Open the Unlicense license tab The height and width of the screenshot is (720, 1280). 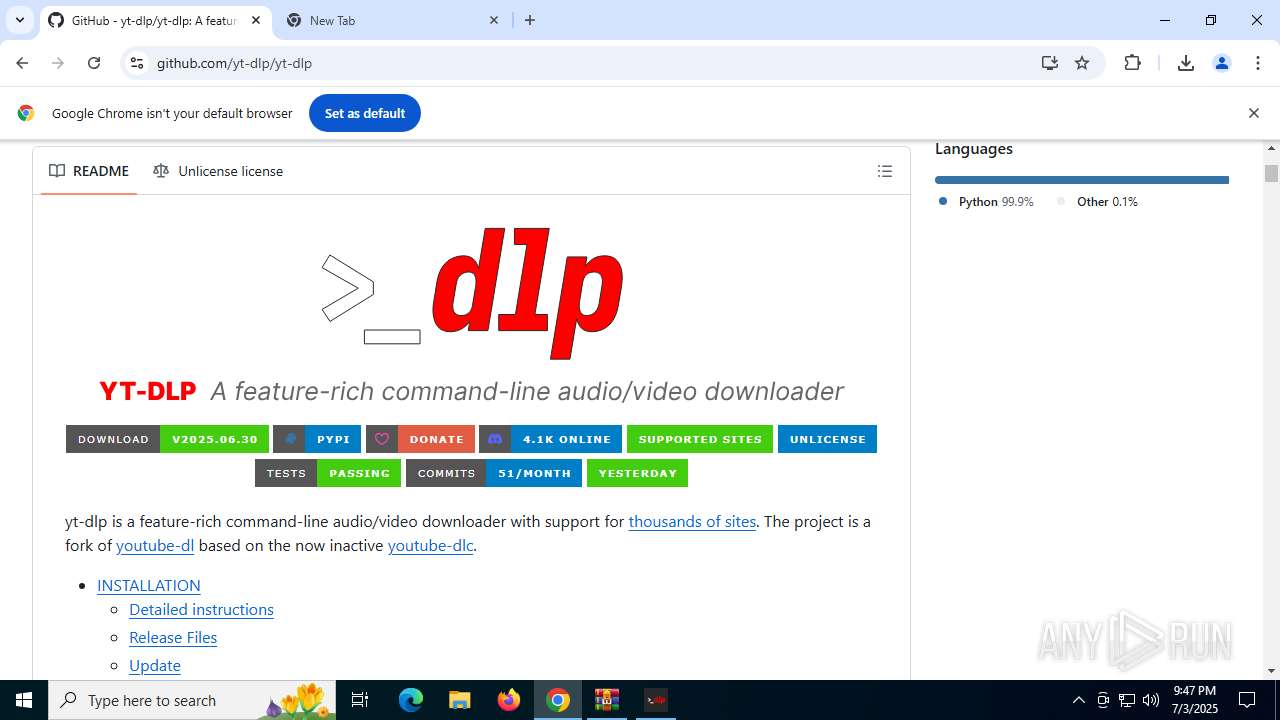pyautogui.click(x=218, y=171)
